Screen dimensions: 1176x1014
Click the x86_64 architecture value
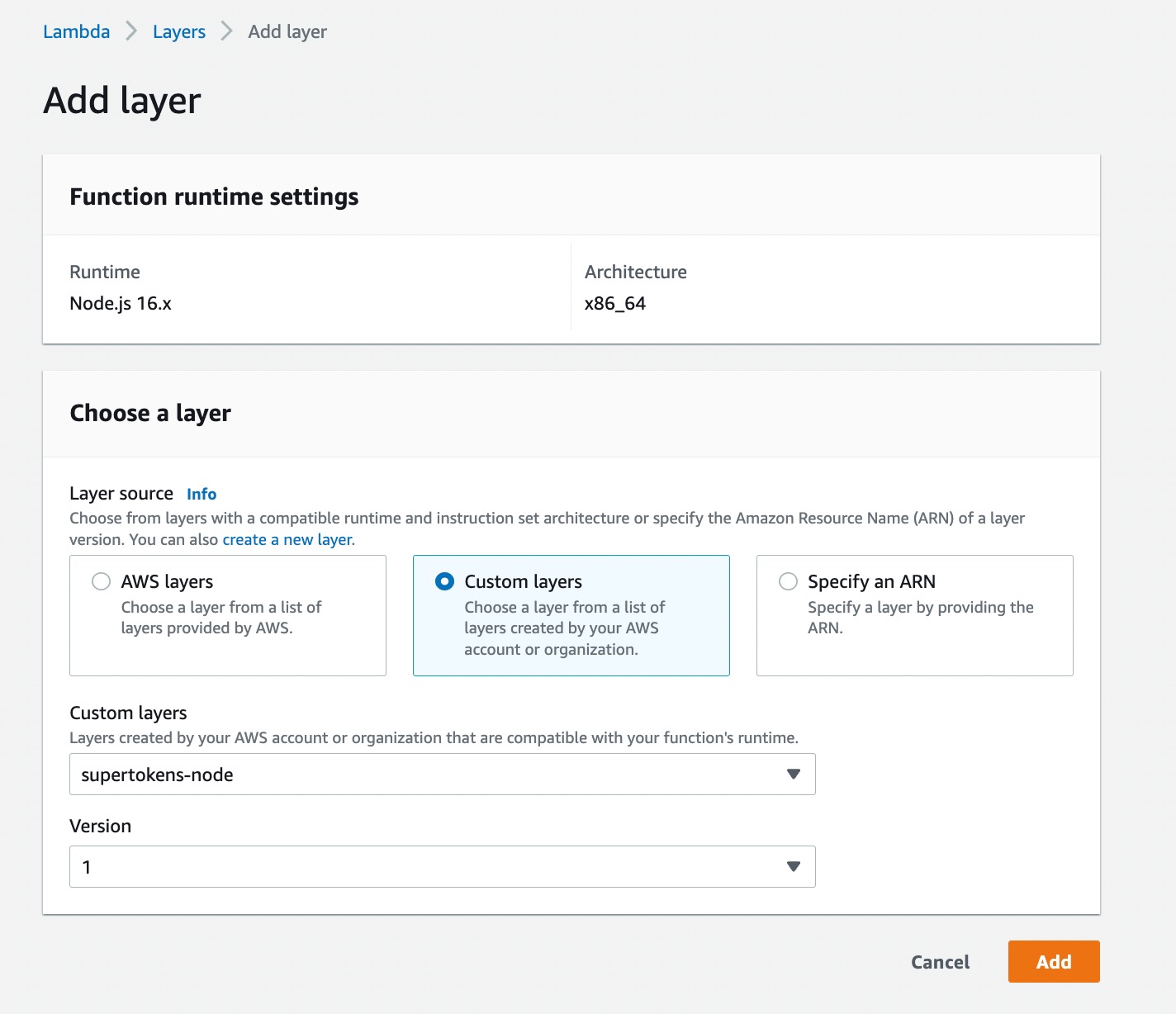coord(614,303)
